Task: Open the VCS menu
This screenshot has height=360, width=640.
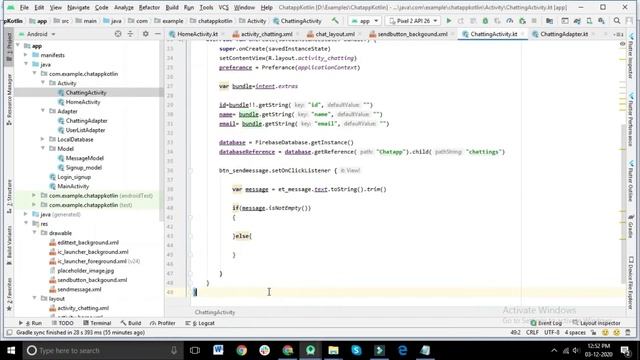Action: click(223, 7)
